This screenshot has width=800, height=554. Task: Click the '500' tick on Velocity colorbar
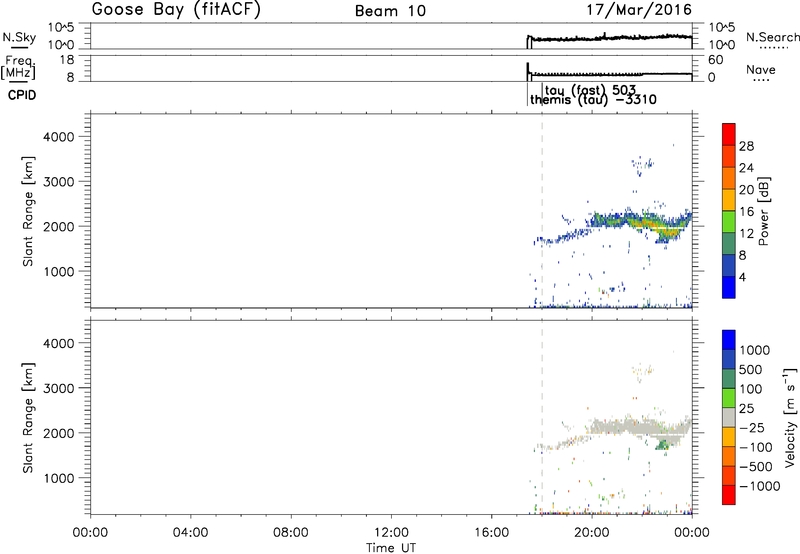click(750, 369)
